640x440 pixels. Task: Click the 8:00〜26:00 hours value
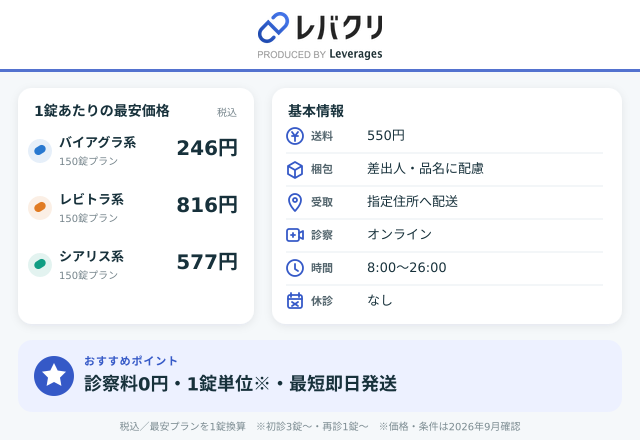(x=407, y=267)
